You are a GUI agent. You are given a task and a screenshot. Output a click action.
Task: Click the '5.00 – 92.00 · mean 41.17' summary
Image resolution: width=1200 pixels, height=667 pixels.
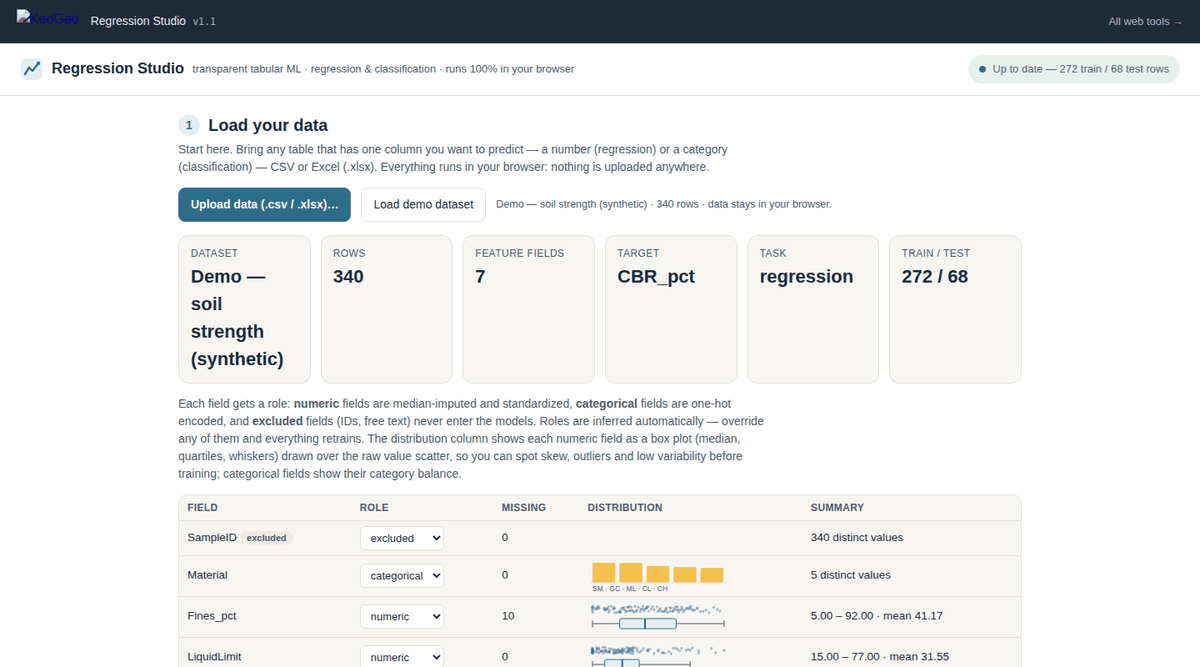click(x=877, y=616)
